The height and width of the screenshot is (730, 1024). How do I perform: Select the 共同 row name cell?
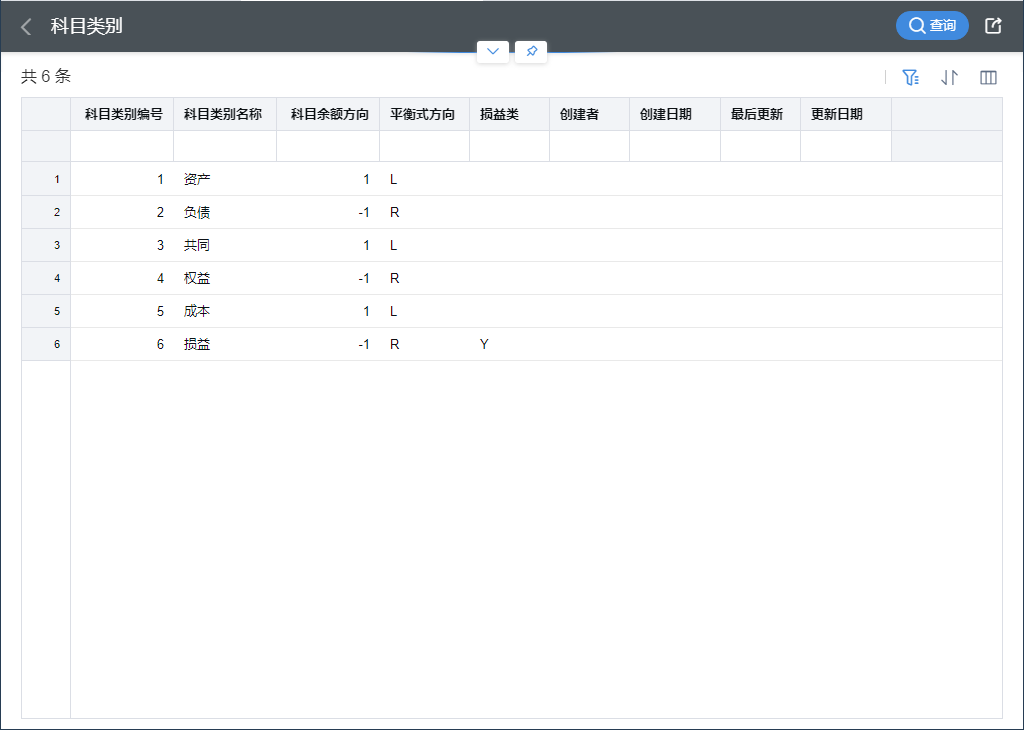[225, 245]
